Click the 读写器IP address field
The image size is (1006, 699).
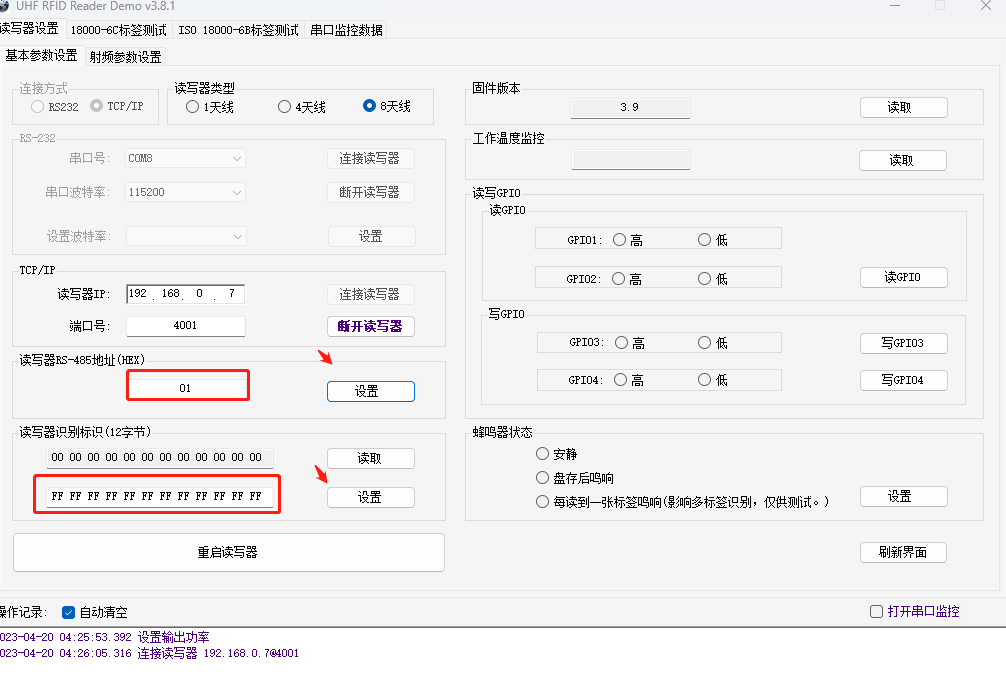(185, 293)
